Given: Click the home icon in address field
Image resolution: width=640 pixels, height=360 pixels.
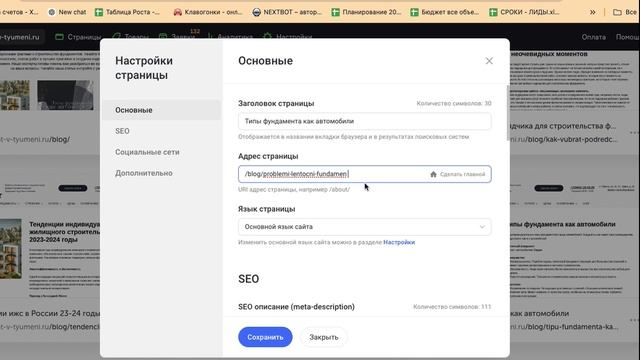Looking at the screenshot, I should [x=433, y=174].
